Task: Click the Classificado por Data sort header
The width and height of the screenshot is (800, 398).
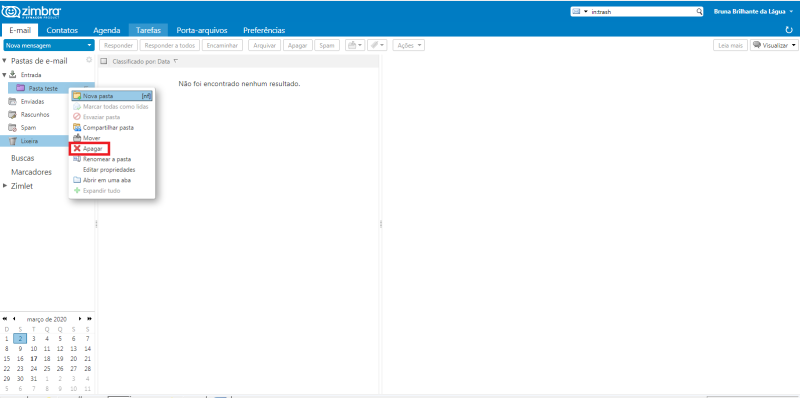Action: (141, 61)
